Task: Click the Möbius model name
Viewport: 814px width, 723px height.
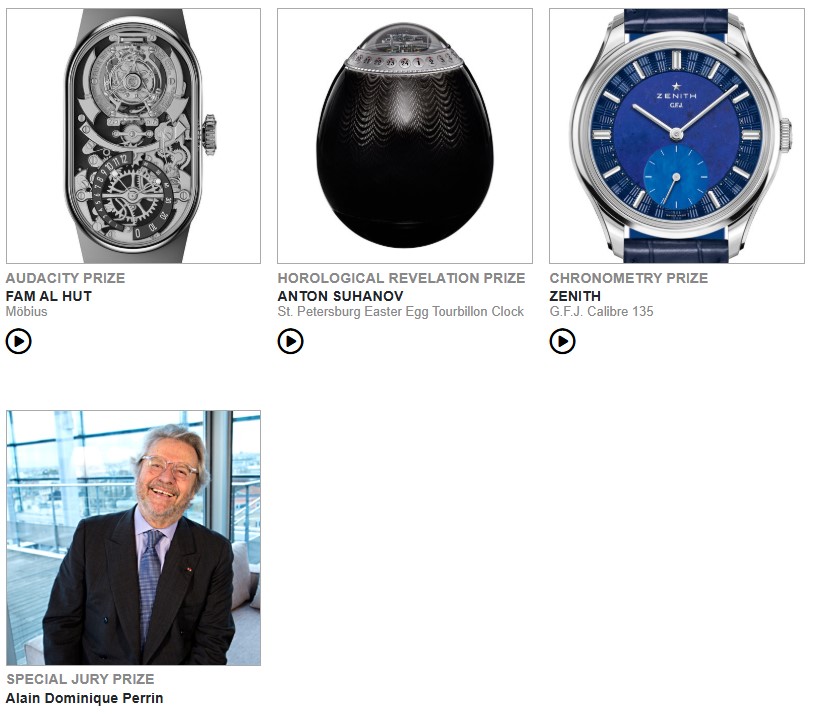Action: [26, 311]
